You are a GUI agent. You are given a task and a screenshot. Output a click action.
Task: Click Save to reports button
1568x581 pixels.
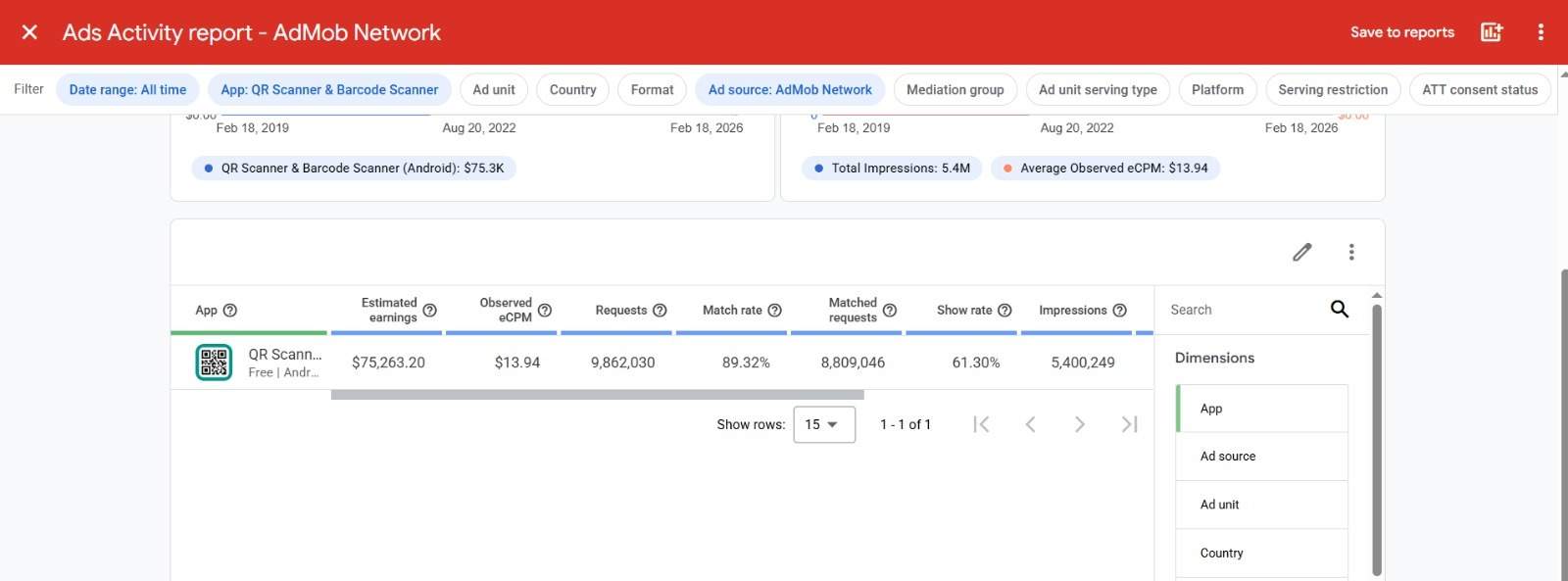pos(1401,32)
